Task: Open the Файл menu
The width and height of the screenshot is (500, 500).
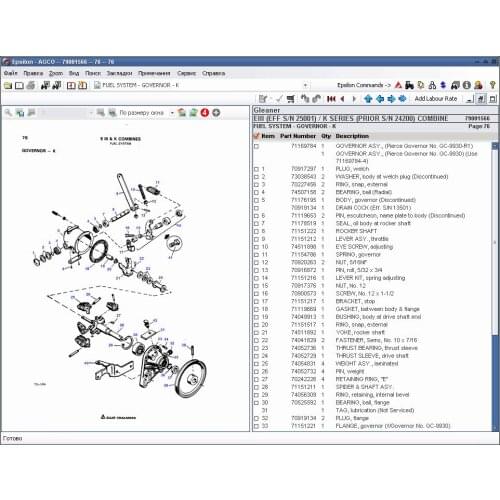Action: [x=11, y=73]
